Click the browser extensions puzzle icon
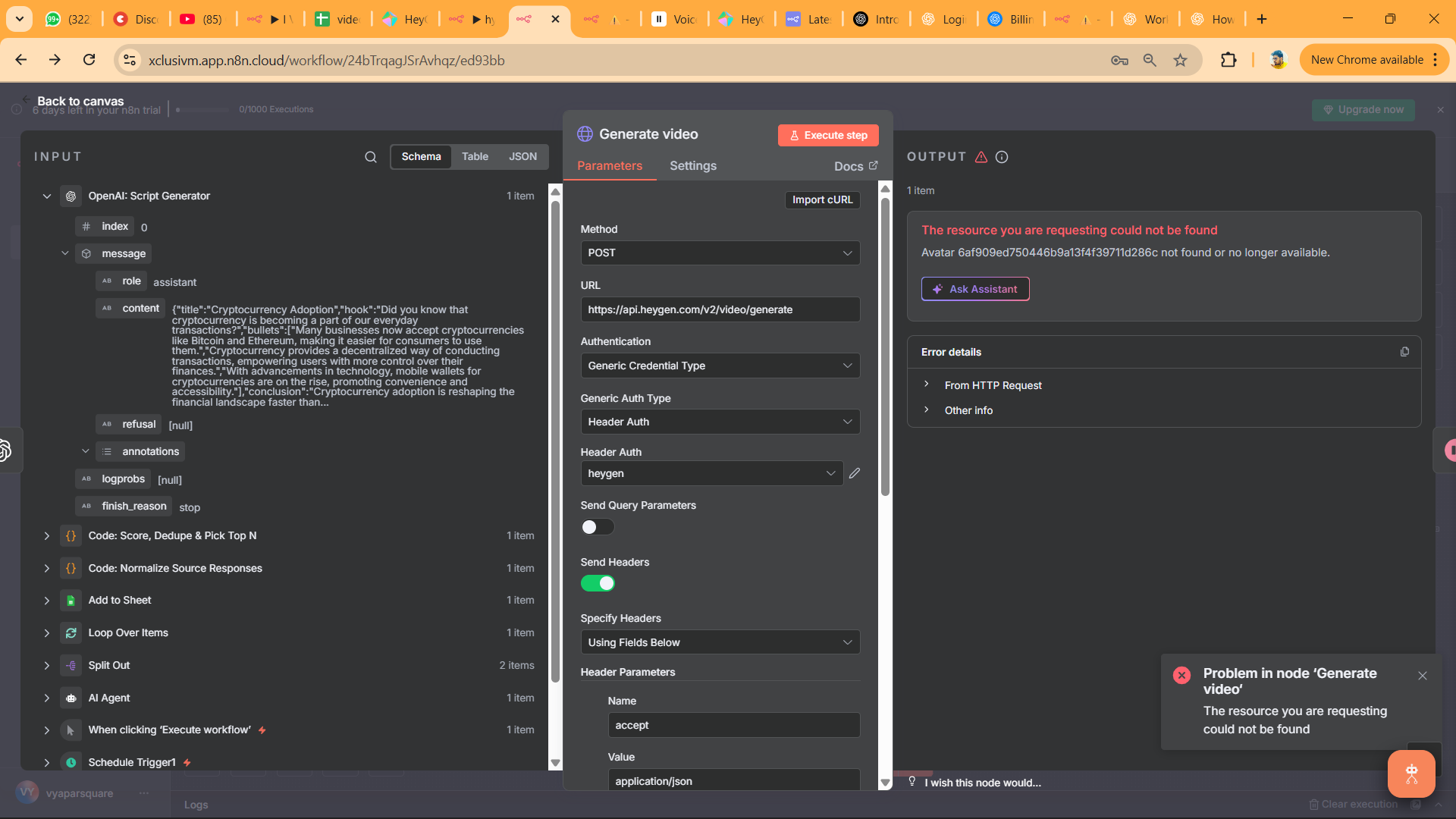 [x=1228, y=60]
